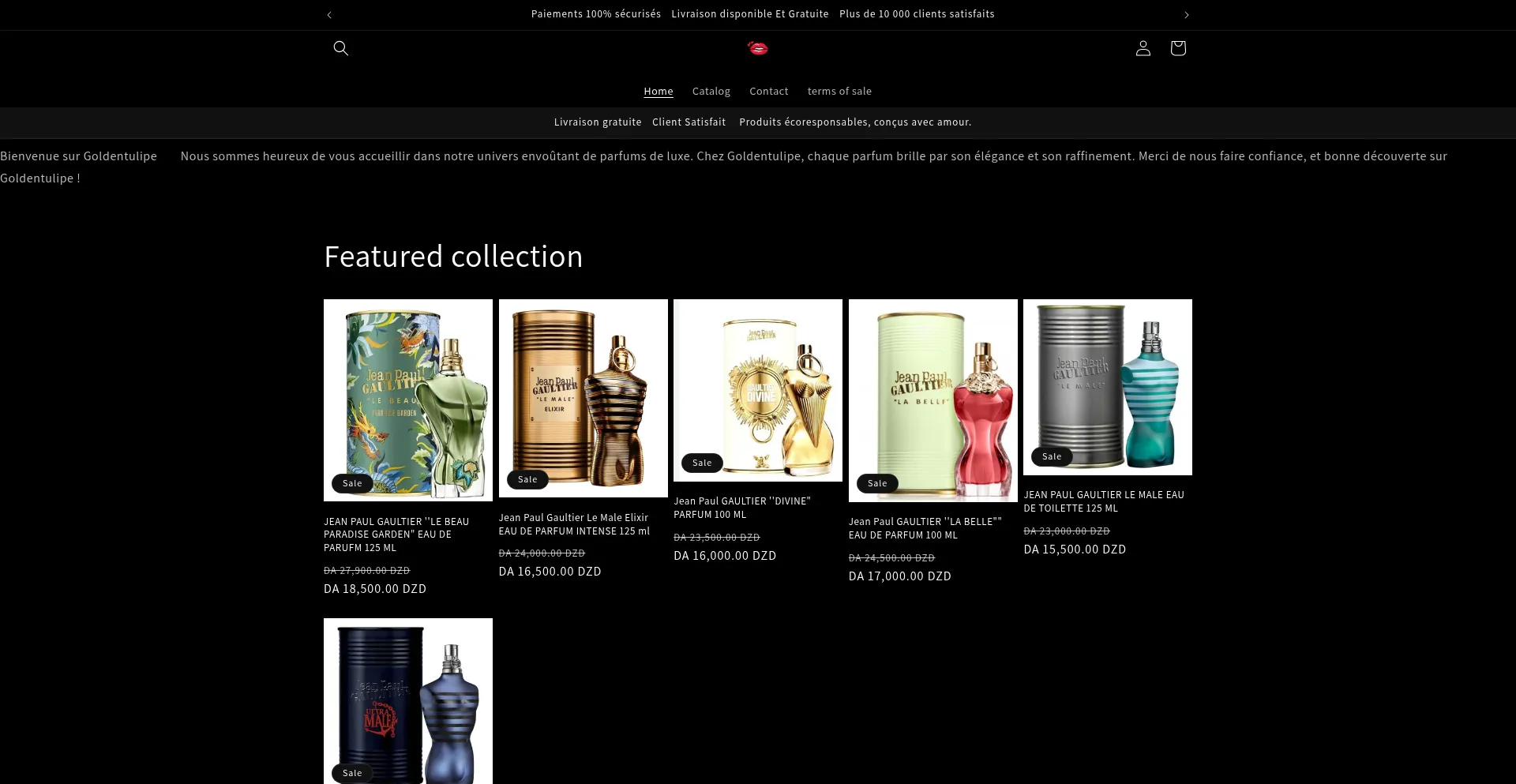The height and width of the screenshot is (784, 1516).
Task: Click the Livraison gratuite banner text
Action: (x=598, y=122)
